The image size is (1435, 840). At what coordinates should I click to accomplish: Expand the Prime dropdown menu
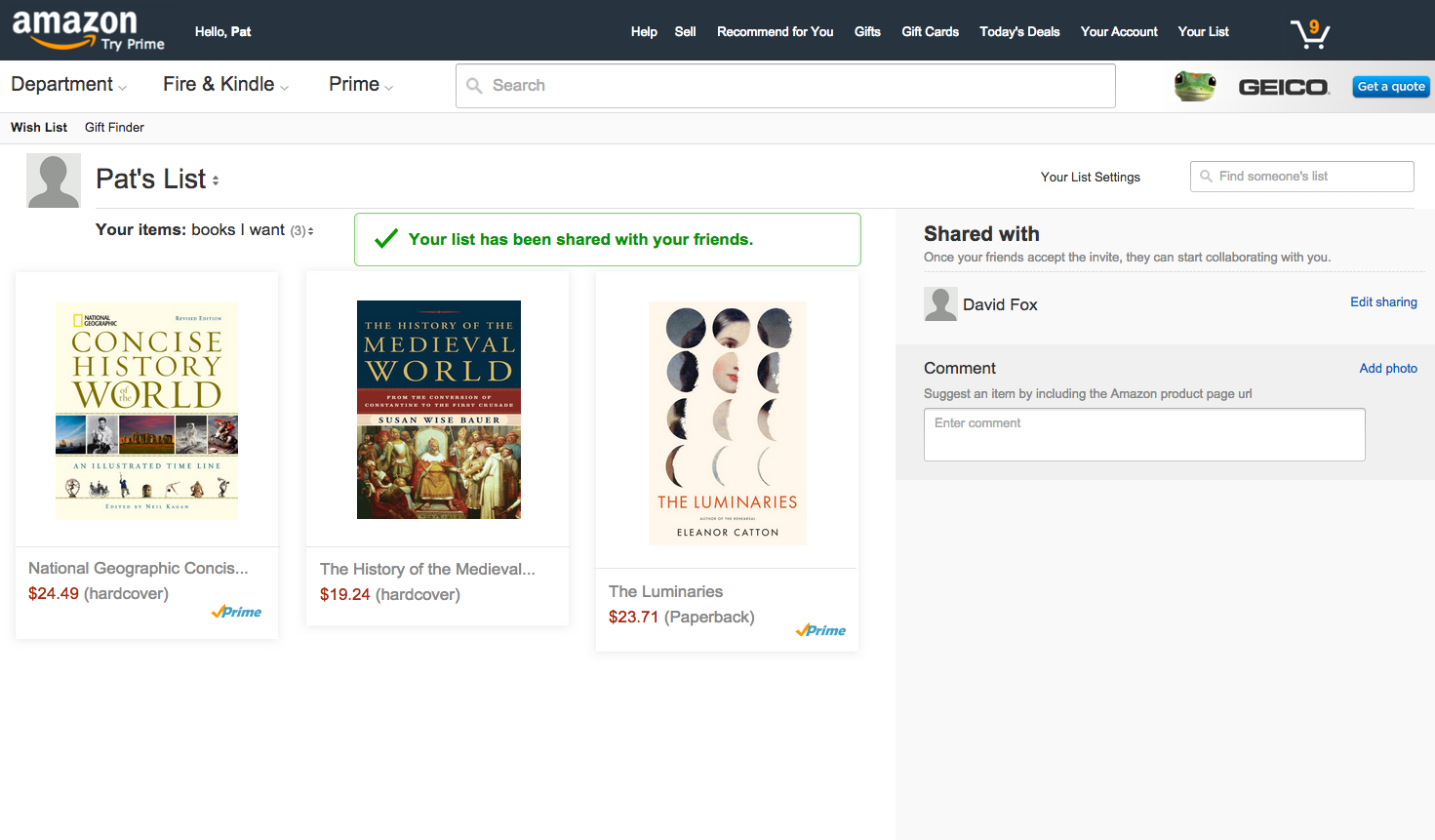point(361,85)
